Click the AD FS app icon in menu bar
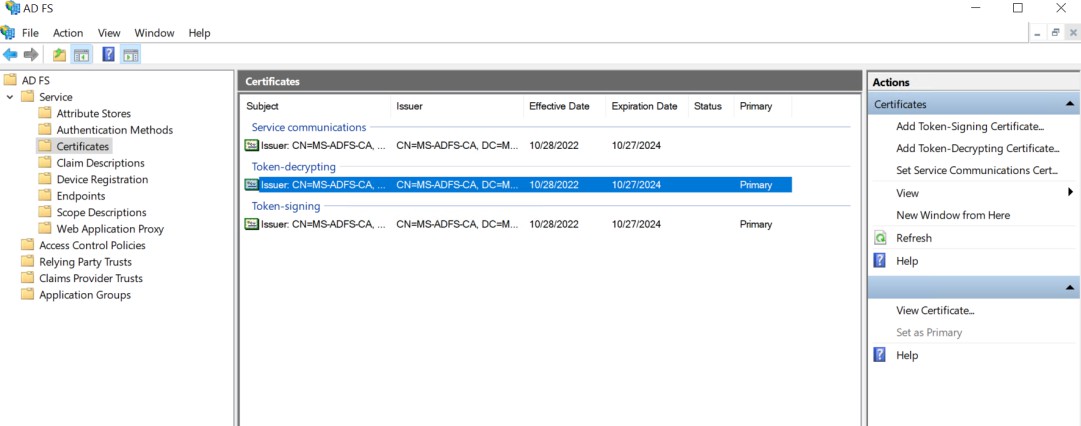This screenshot has width=1081, height=426. click(x=8, y=32)
